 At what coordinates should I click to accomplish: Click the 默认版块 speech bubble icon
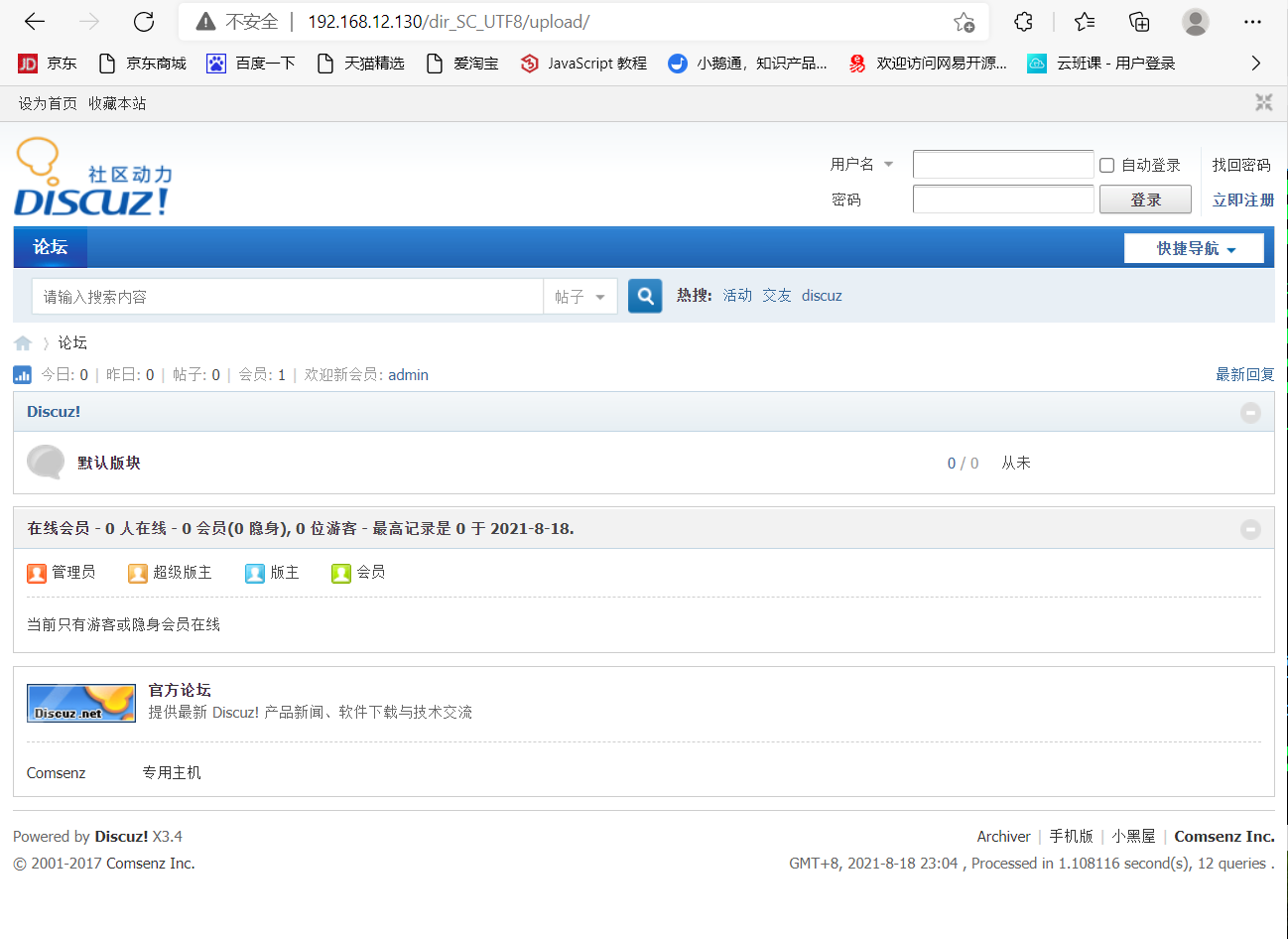pos(46,462)
